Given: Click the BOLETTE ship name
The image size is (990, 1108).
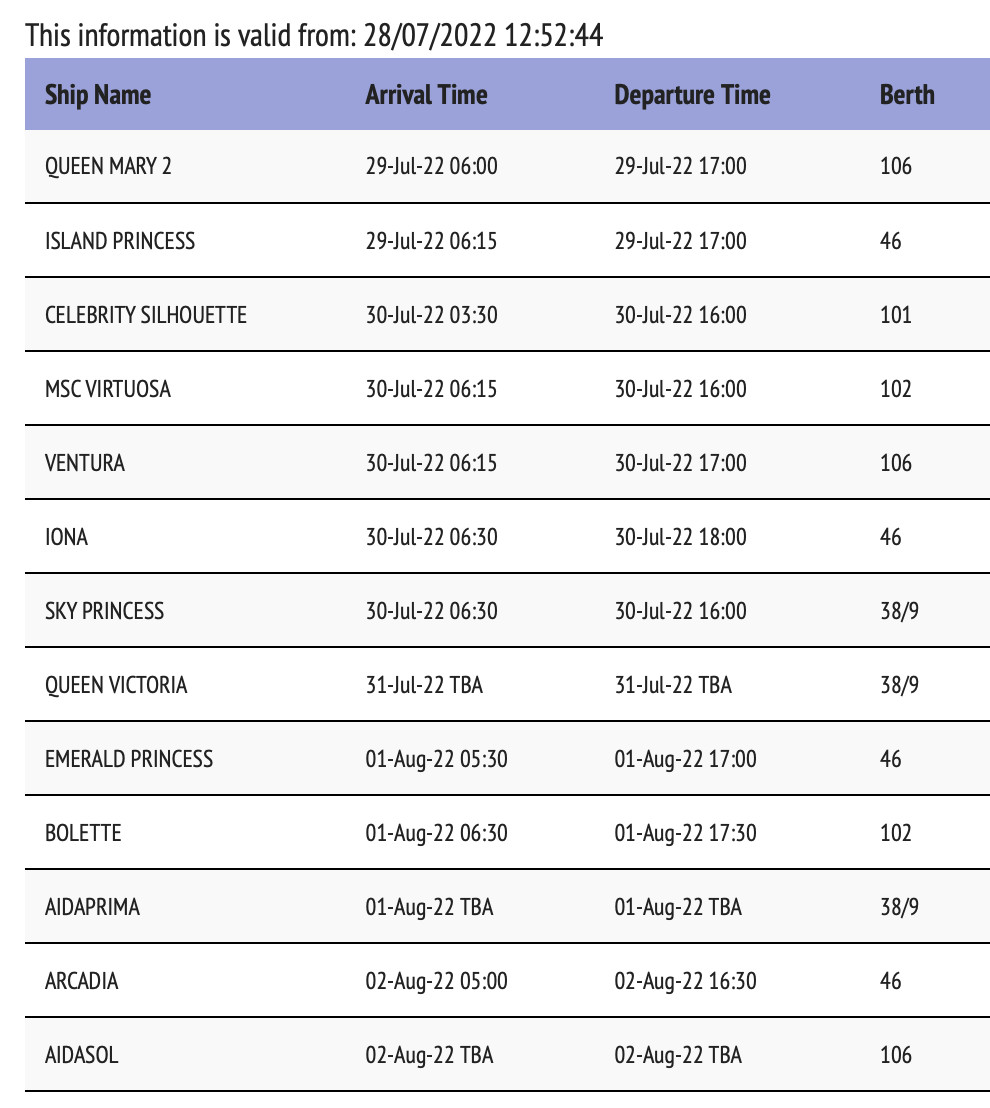Looking at the screenshot, I should [83, 833].
